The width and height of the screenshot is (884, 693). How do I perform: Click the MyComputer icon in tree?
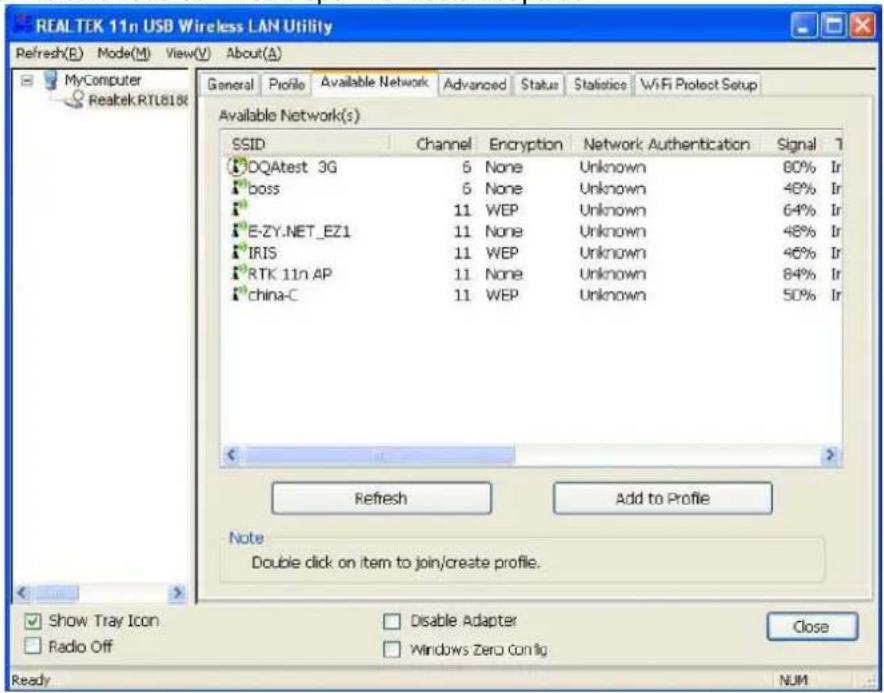(50, 80)
